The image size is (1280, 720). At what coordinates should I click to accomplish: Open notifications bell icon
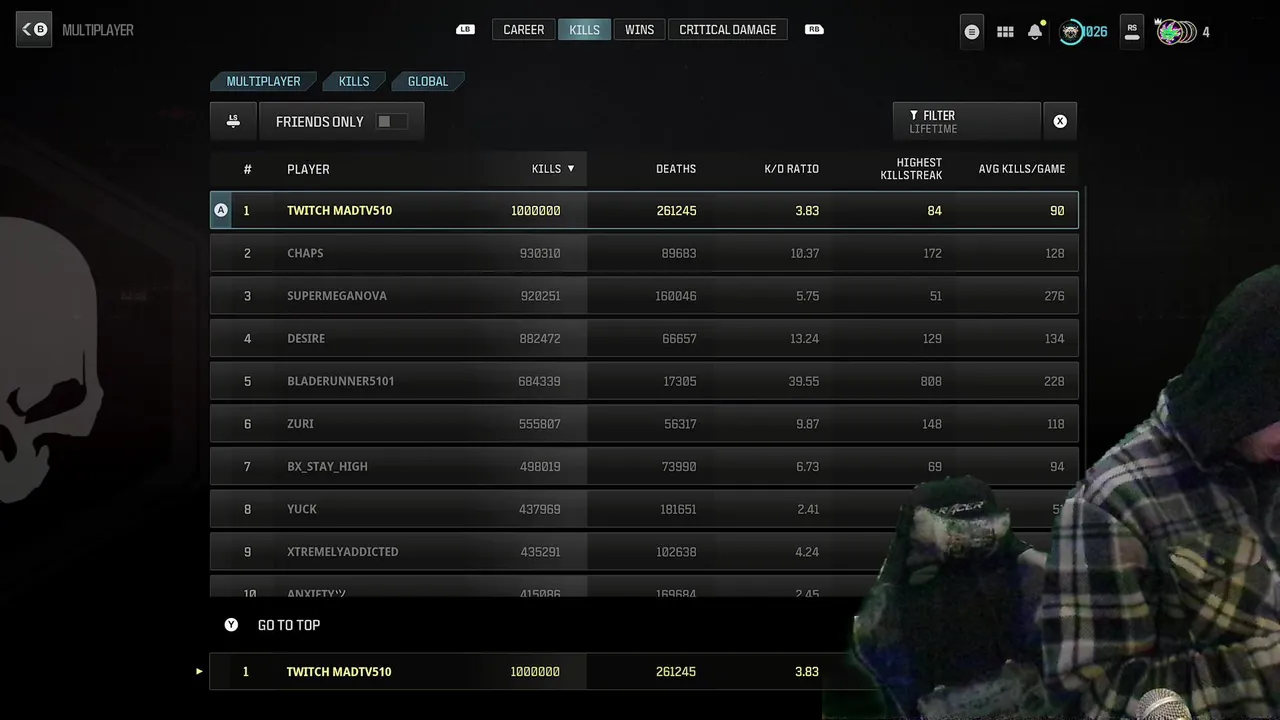point(1035,31)
